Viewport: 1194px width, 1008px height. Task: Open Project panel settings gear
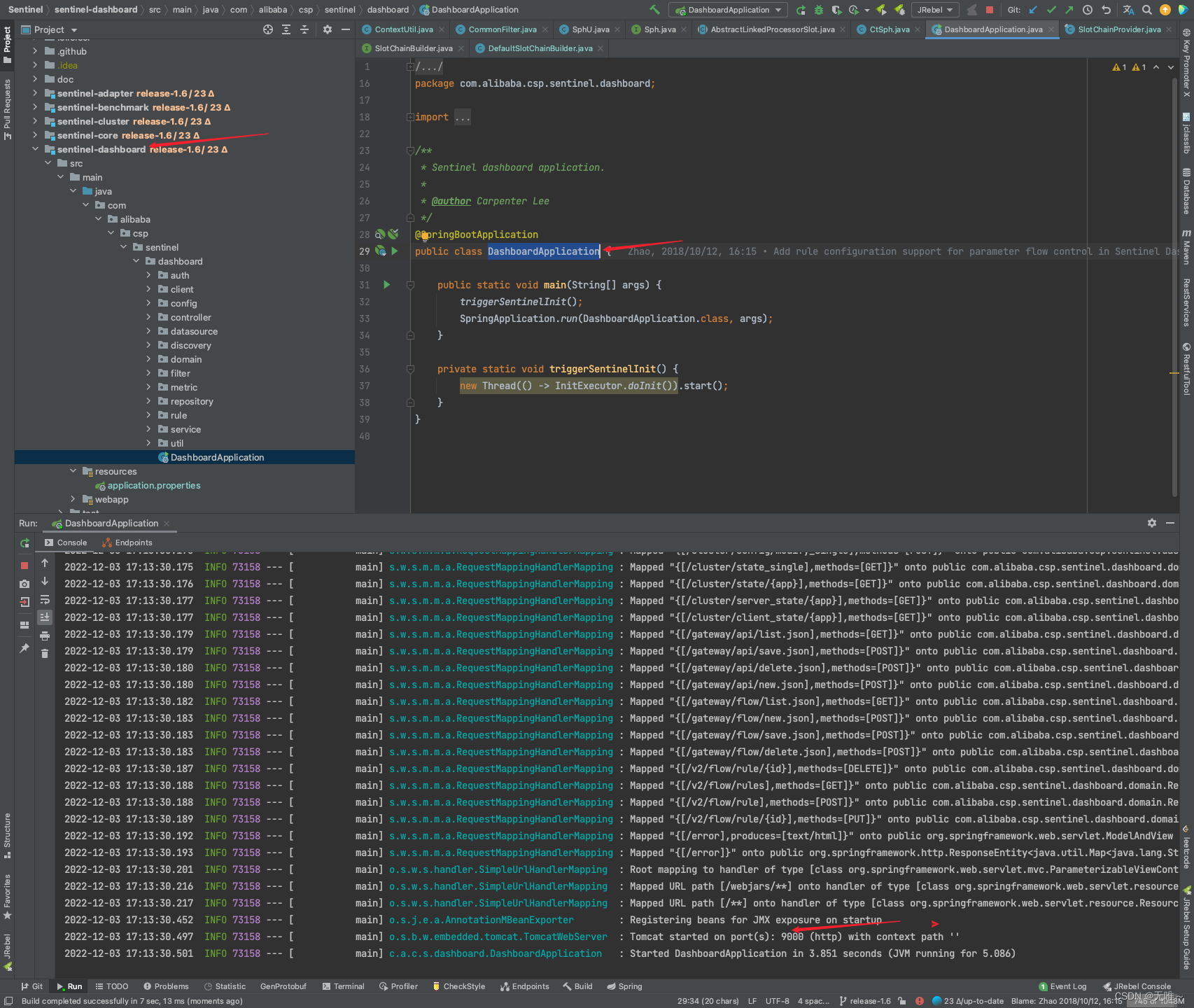327,29
